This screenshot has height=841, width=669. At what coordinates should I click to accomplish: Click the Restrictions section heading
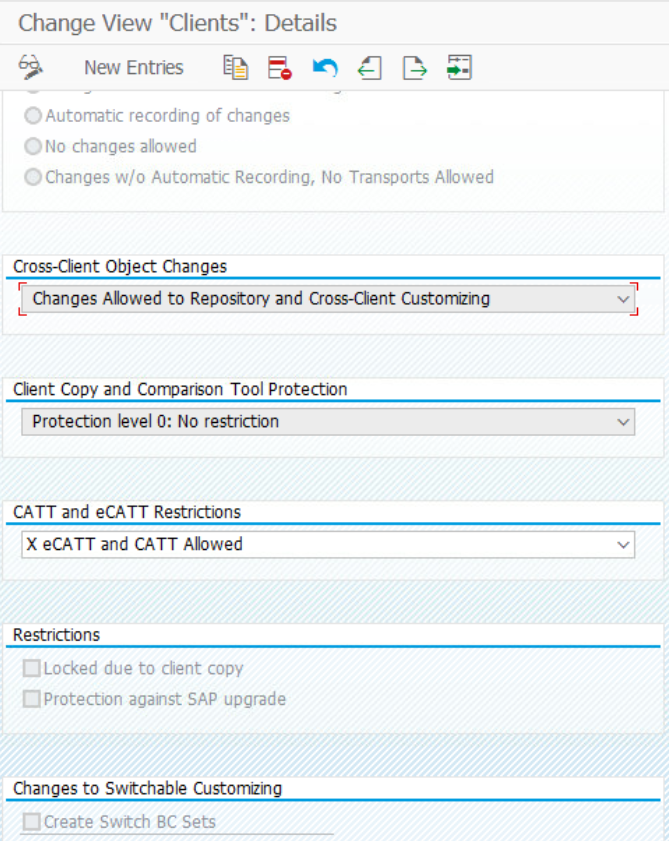tap(56, 634)
